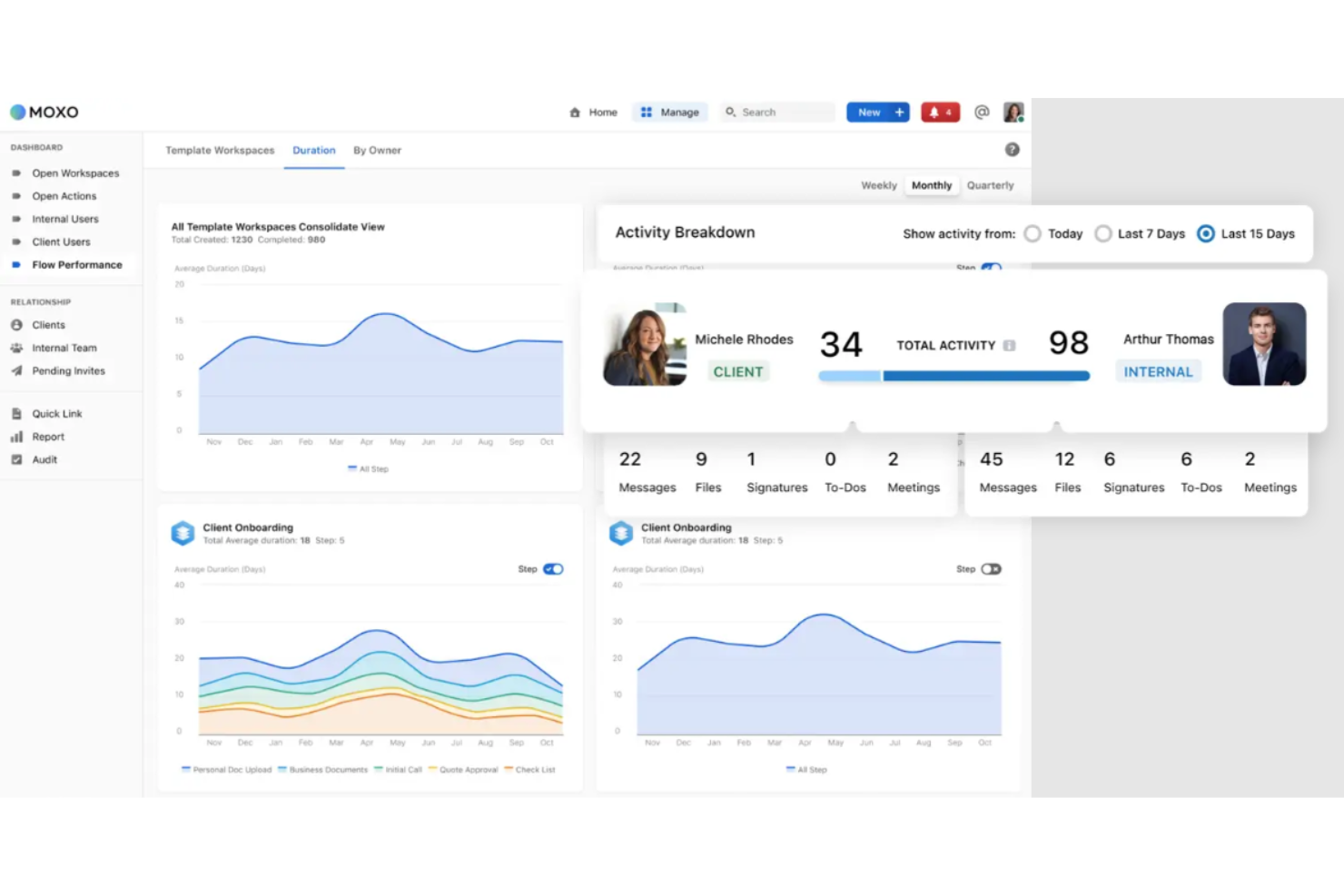This screenshot has height=896, width=1344.
Task: Select the Last 7 Days radio button
Action: [x=1103, y=234]
